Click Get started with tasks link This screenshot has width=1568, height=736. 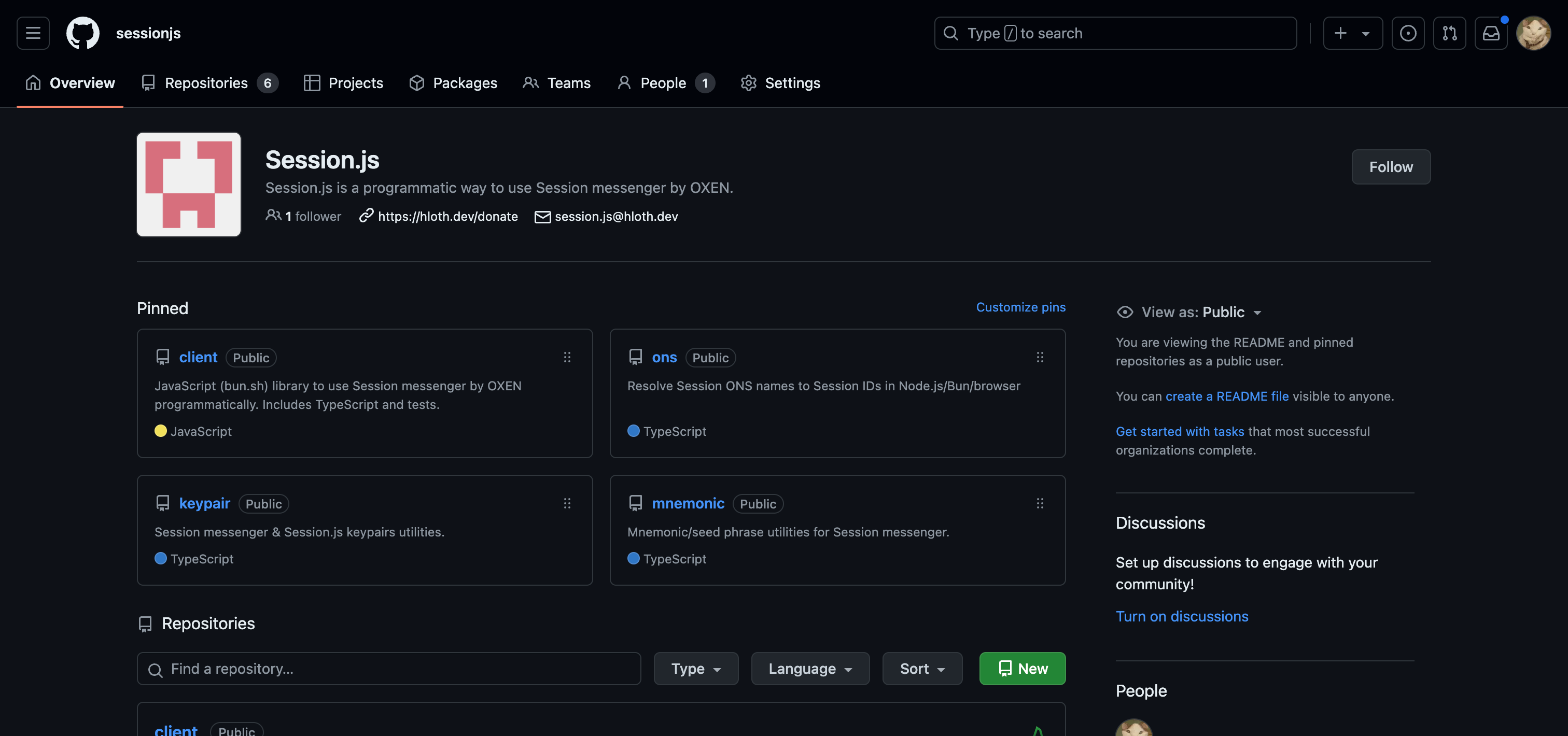click(1180, 431)
